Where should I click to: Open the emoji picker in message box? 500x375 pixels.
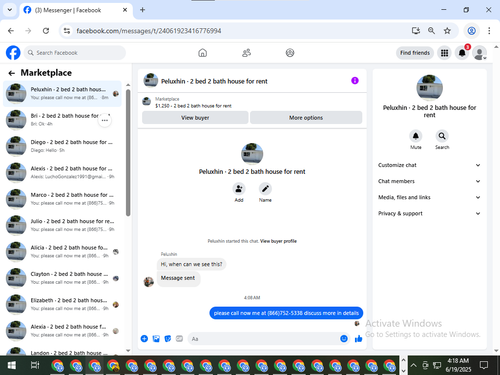click(x=344, y=339)
